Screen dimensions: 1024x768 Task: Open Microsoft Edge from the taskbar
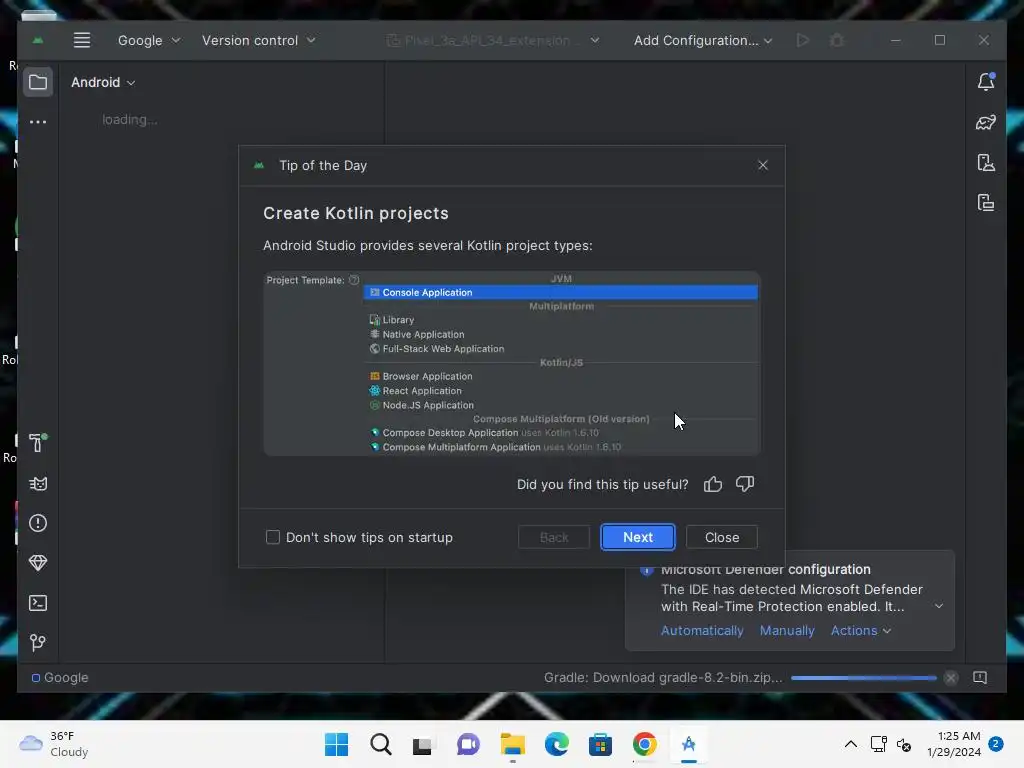556,744
